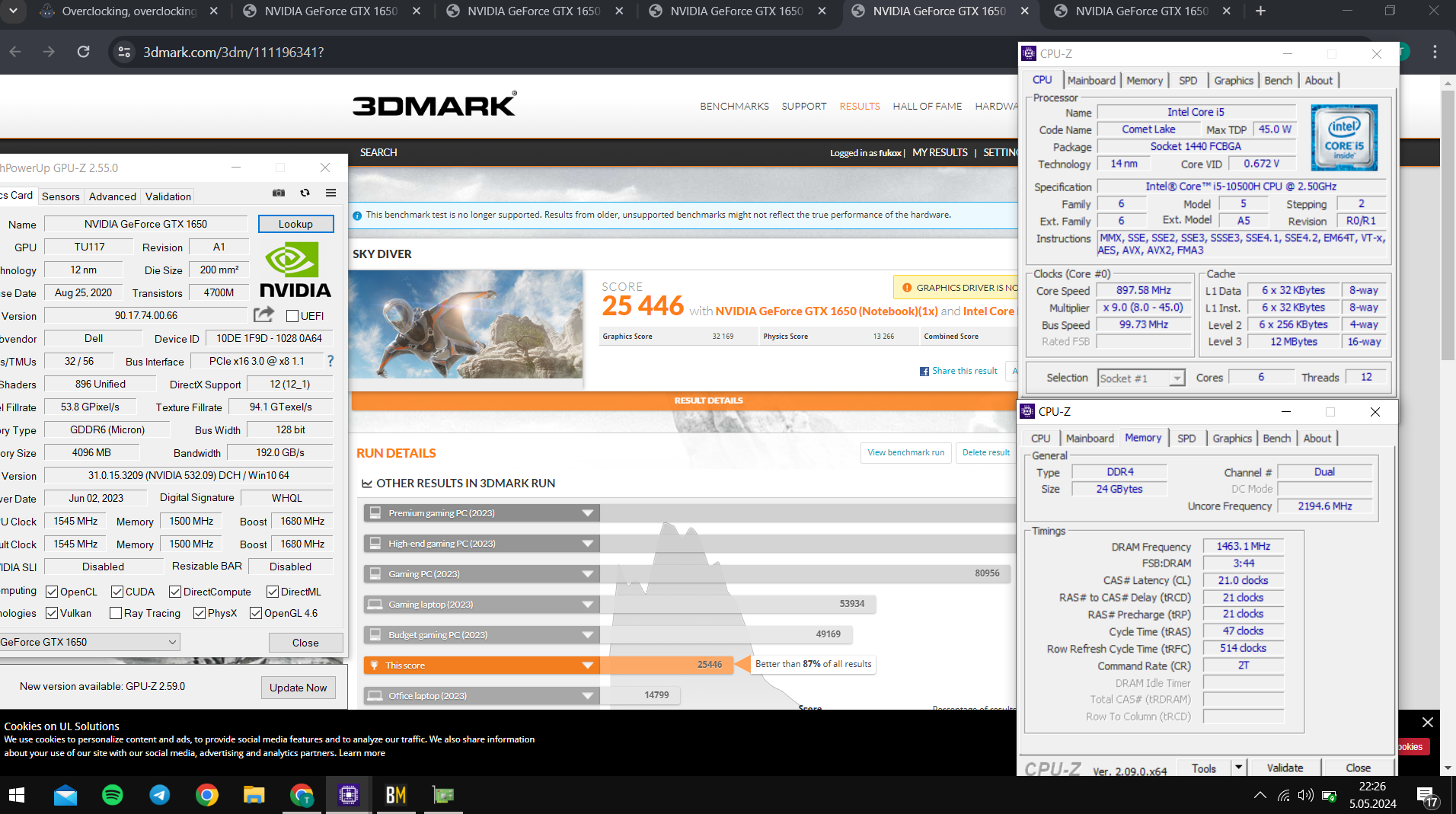Screen dimensions: 1456x814
Task: Click GPU-Z Lookup button
Action: point(295,224)
